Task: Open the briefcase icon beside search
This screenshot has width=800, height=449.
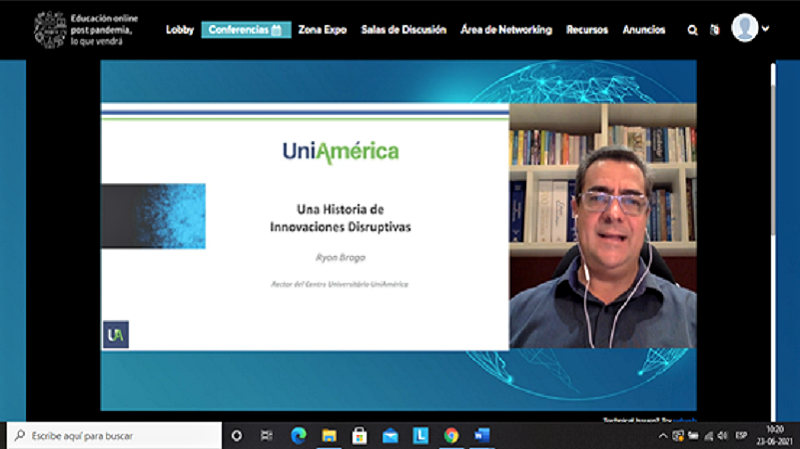Action: [715, 30]
